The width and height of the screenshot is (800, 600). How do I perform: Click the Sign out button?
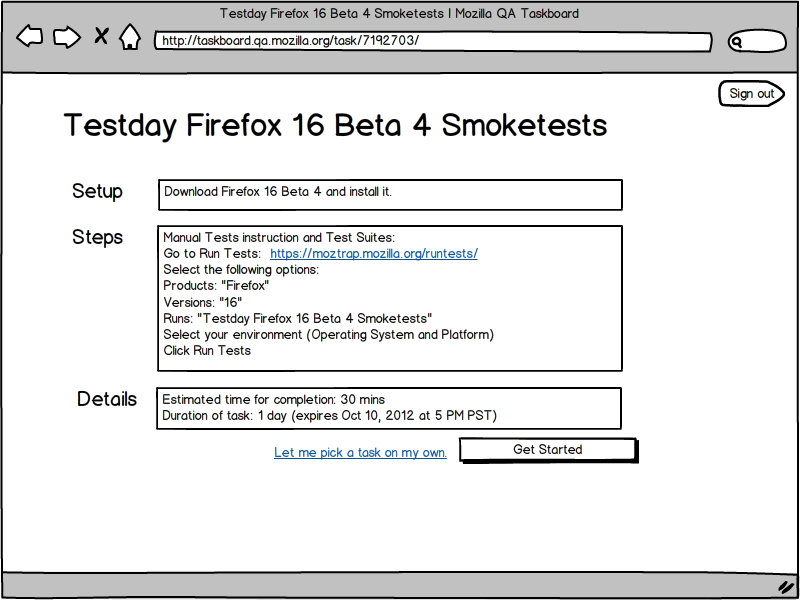click(x=752, y=93)
